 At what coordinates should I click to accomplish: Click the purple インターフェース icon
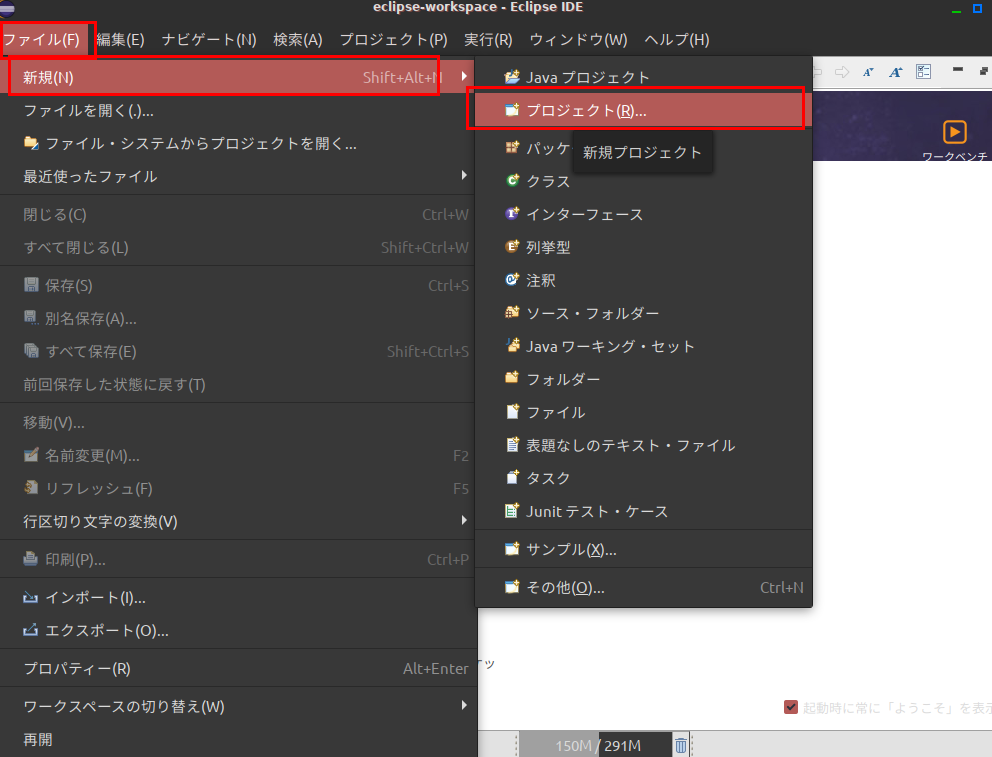(x=512, y=213)
